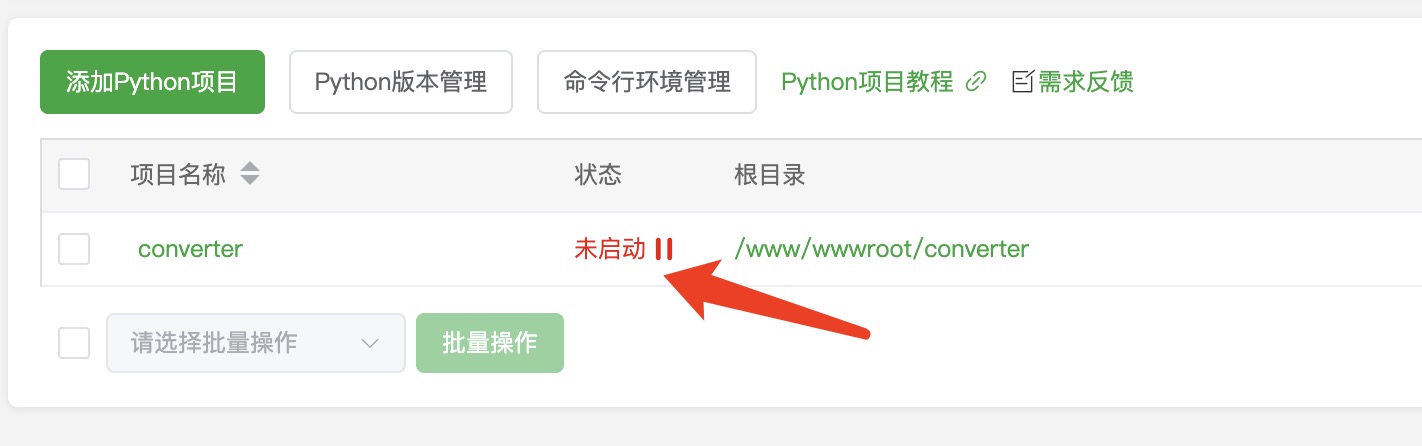This screenshot has height=446, width=1422.
Task: Open 命令行环境管理
Action: point(647,82)
